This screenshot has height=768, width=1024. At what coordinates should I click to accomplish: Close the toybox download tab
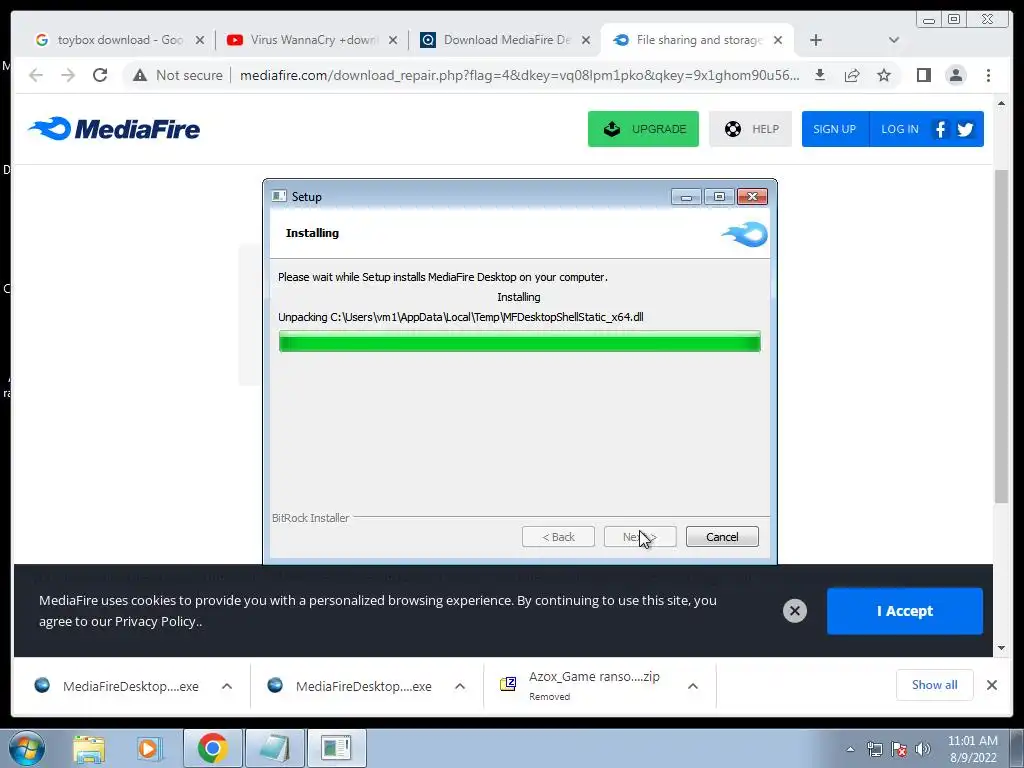(x=200, y=40)
